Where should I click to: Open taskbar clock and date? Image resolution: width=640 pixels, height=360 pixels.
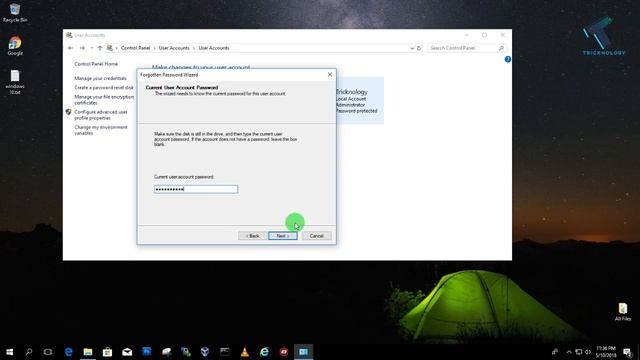click(606, 352)
